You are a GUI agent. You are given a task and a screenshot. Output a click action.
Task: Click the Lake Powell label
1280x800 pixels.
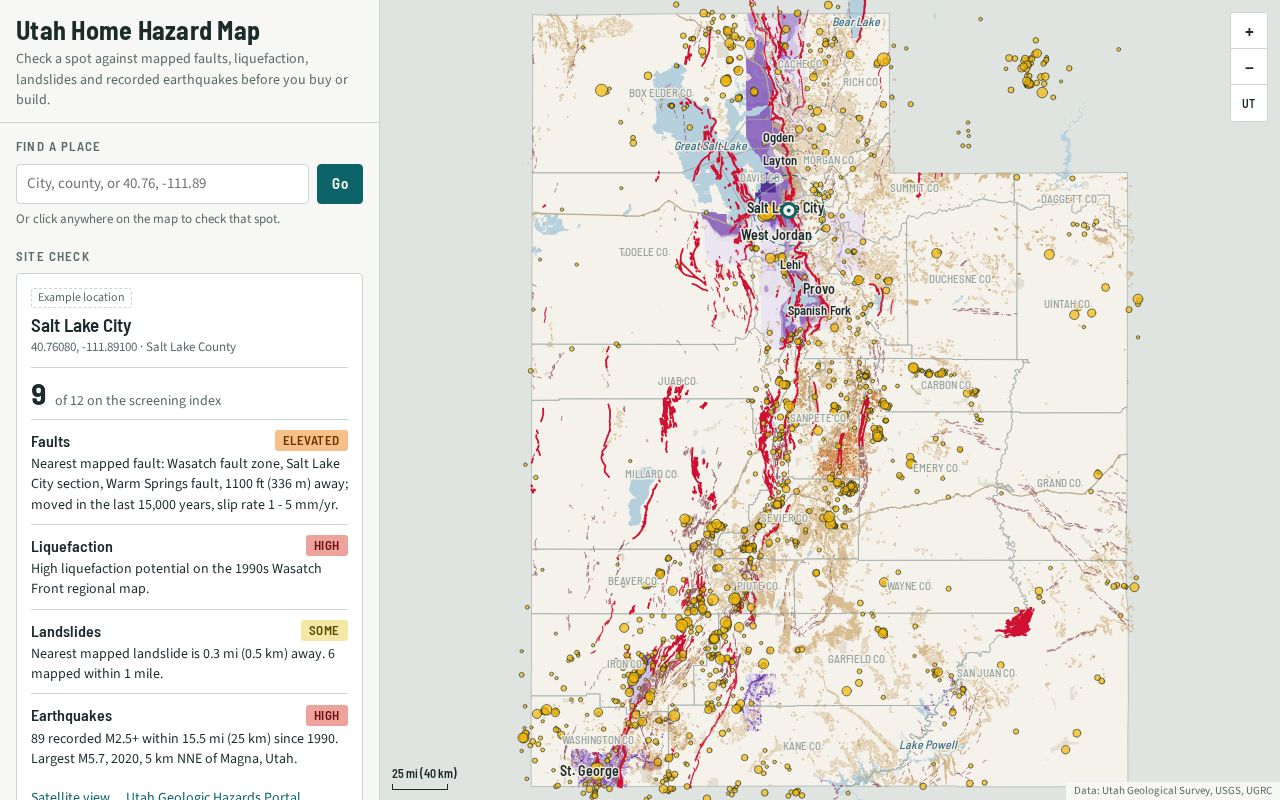928,745
